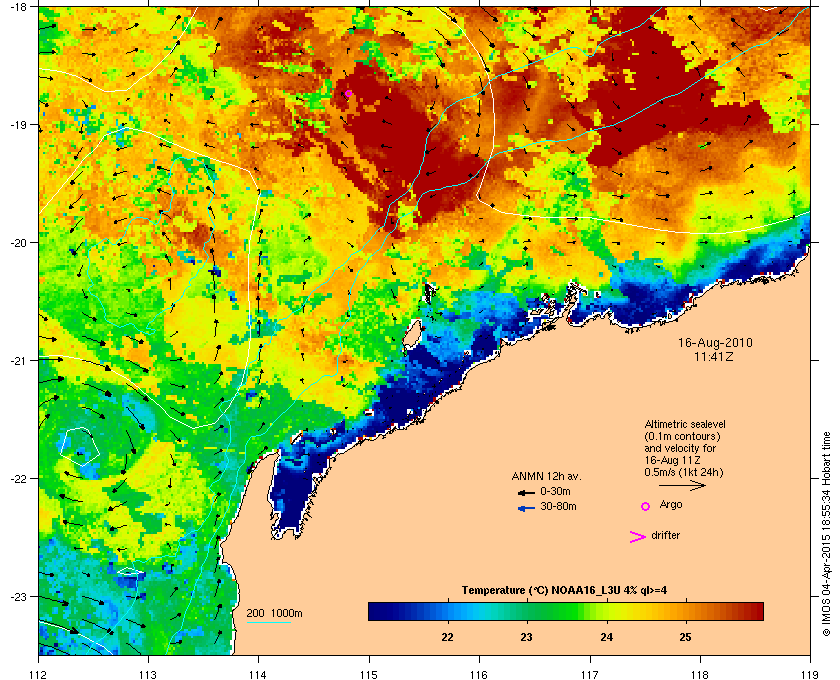840x680 pixels.
Task: Click the magenta Argo float marker on the map
Action: (x=348, y=94)
